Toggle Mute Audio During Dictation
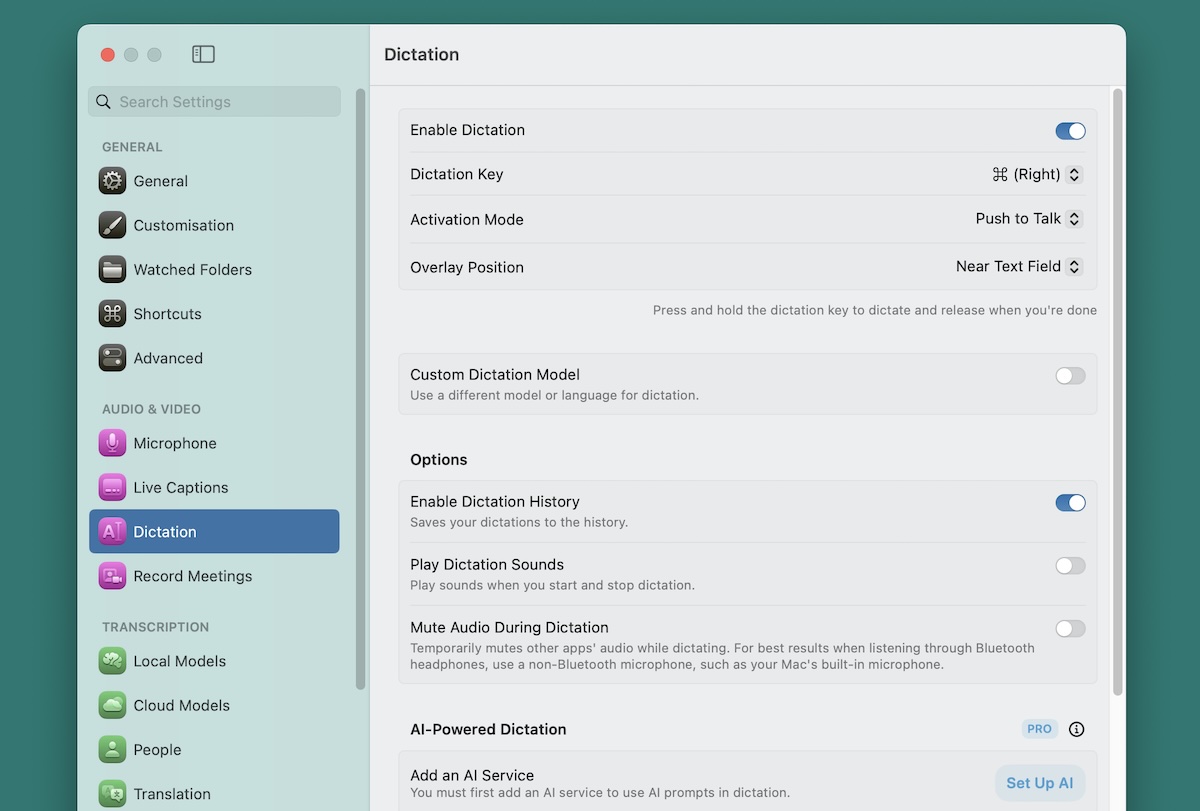The width and height of the screenshot is (1200, 811). click(x=1070, y=629)
